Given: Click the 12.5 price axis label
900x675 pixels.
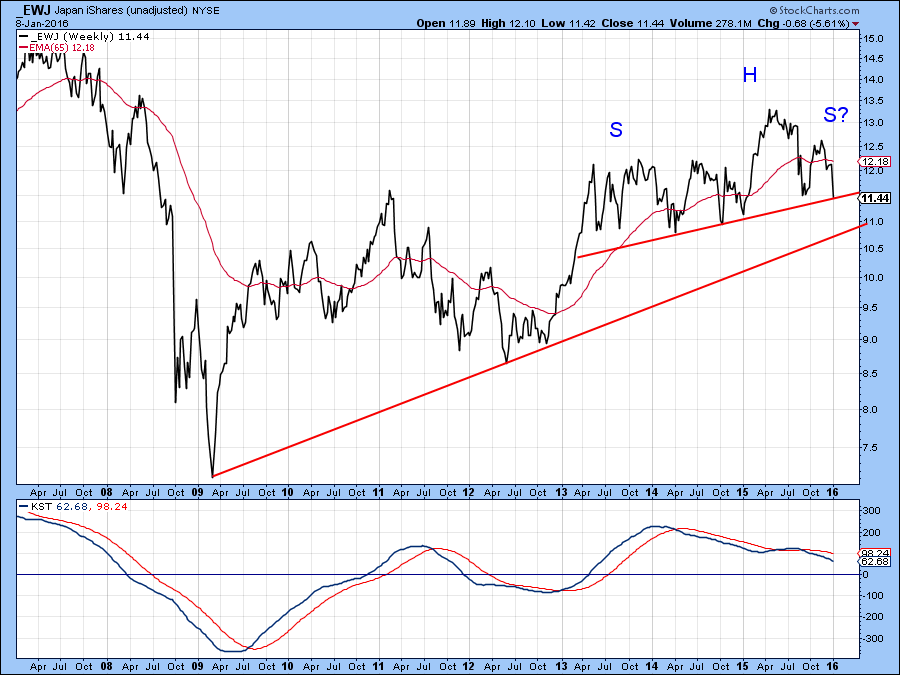Looking at the screenshot, I should coord(872,146).
